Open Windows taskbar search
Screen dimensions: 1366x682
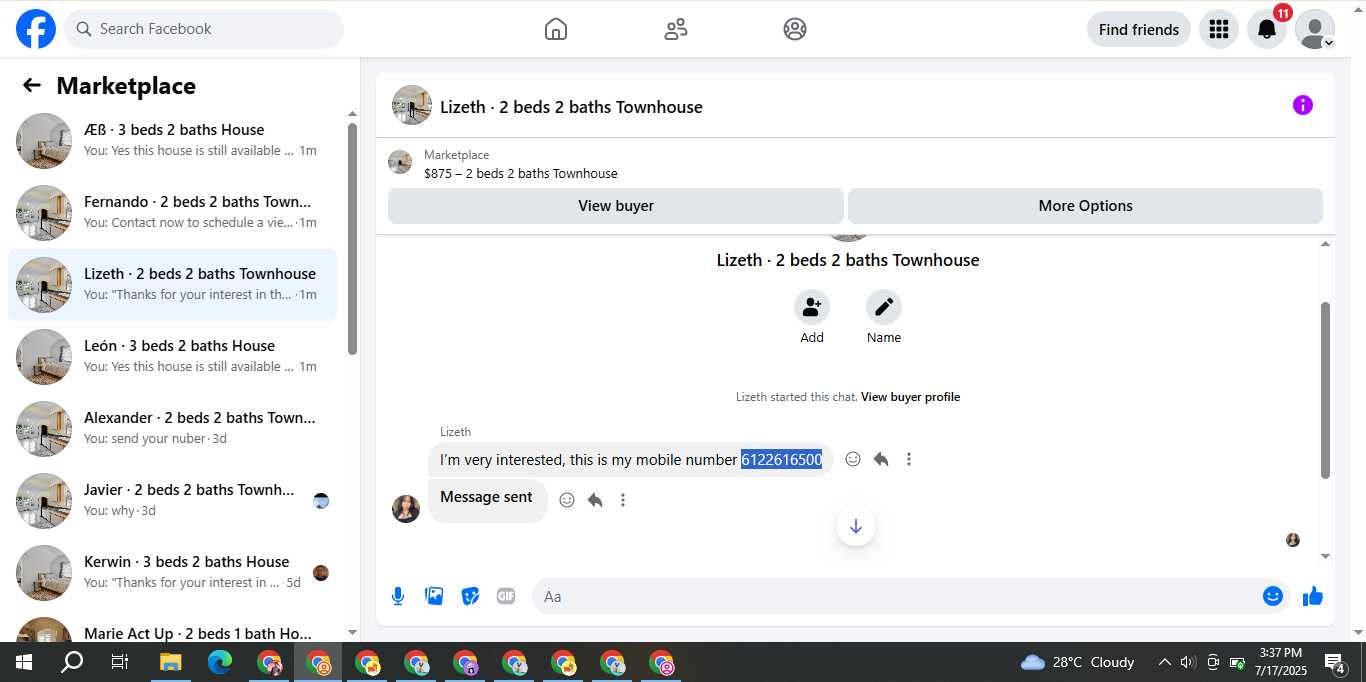point(72,662)
